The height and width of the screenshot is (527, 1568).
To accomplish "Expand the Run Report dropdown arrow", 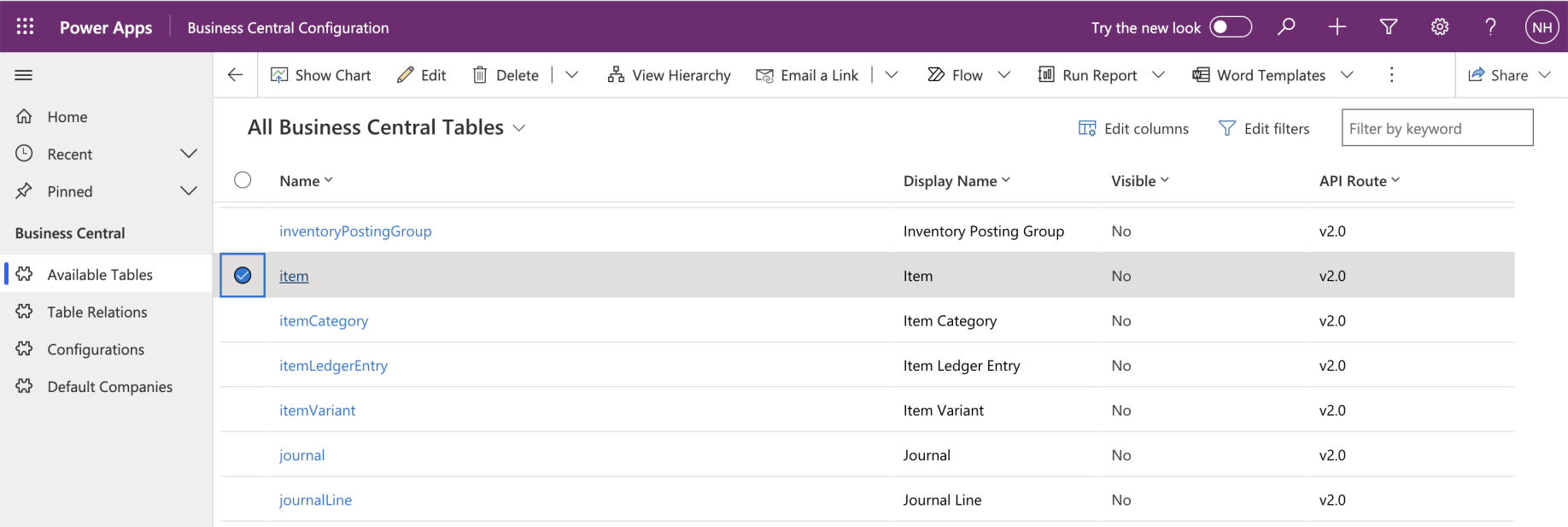I will pos(1159,75).
